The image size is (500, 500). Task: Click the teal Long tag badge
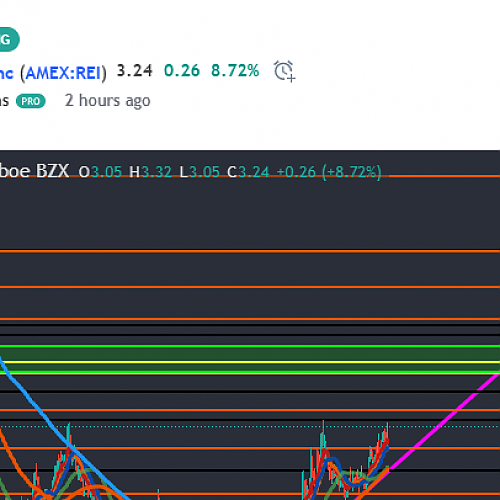pyautogui.click(x=8, y=39)
